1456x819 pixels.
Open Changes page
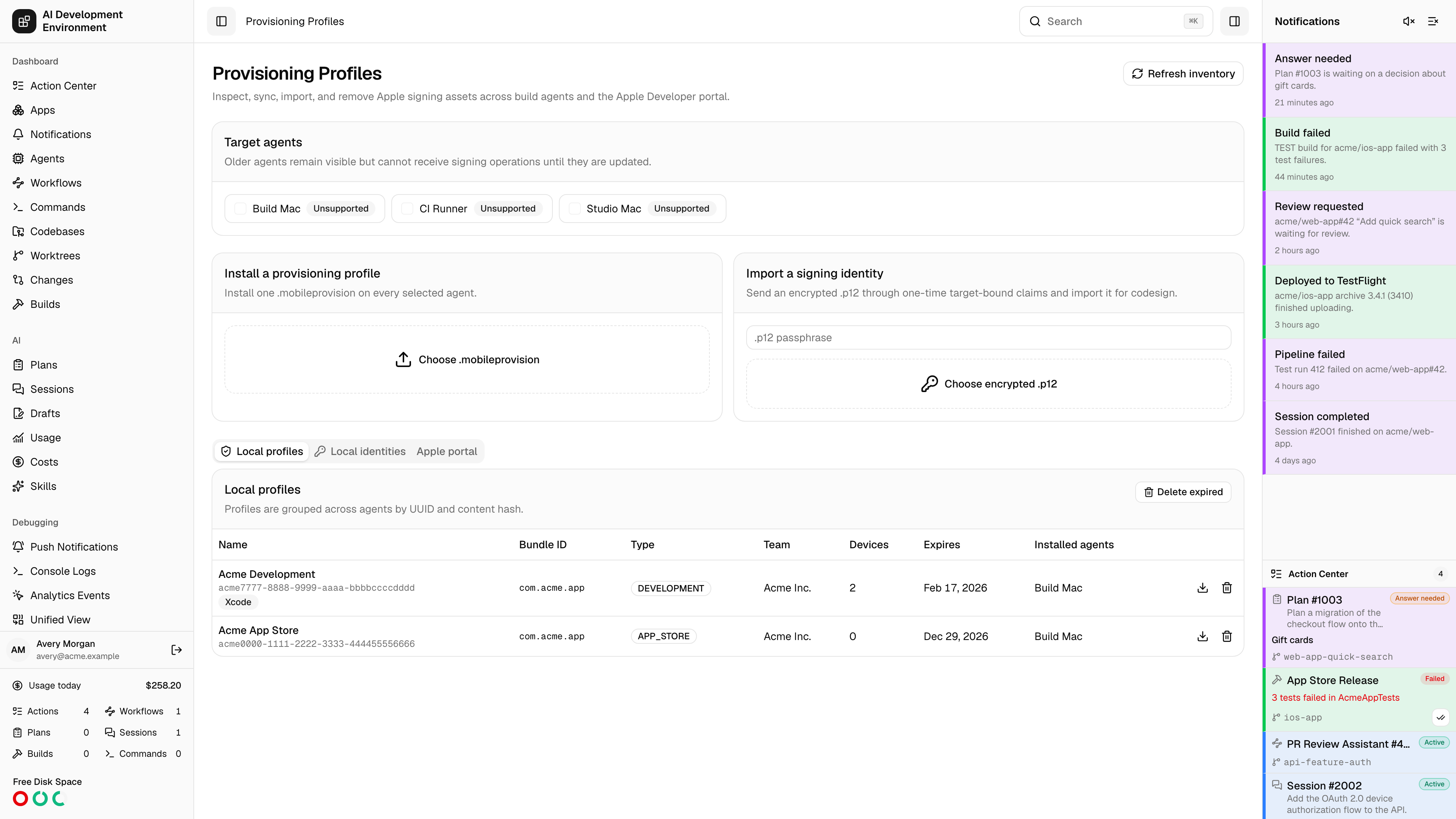tap(97, 280)
